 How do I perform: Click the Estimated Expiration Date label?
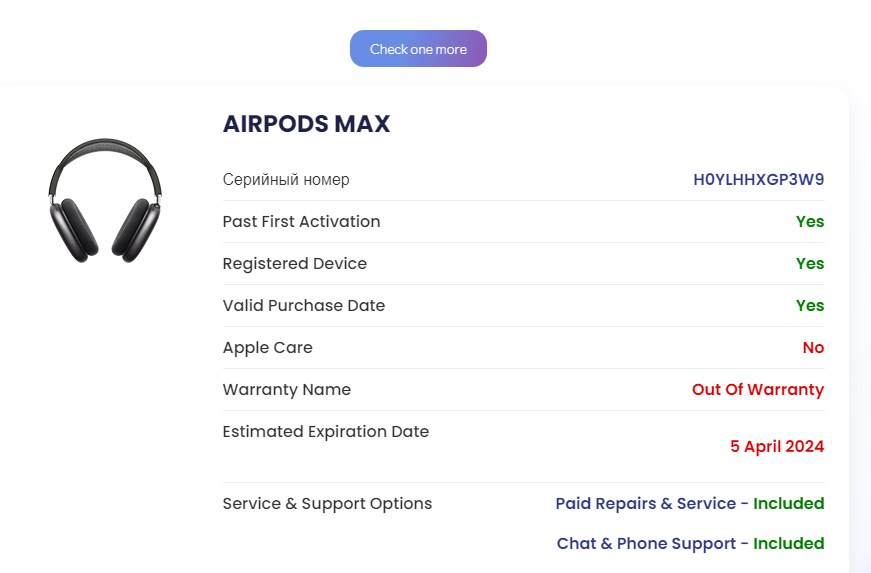[326, 432]
